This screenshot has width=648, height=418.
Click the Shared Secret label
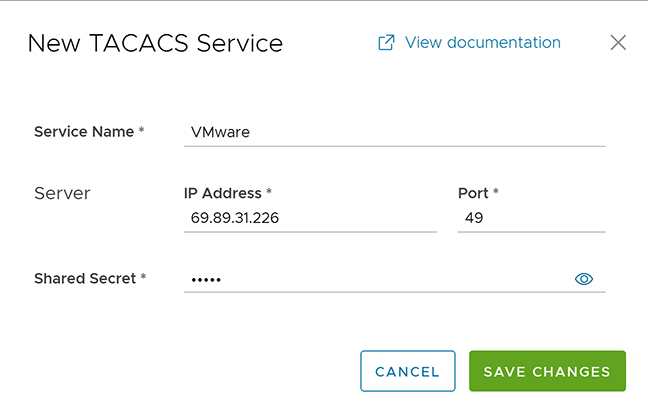pos(85,278)
